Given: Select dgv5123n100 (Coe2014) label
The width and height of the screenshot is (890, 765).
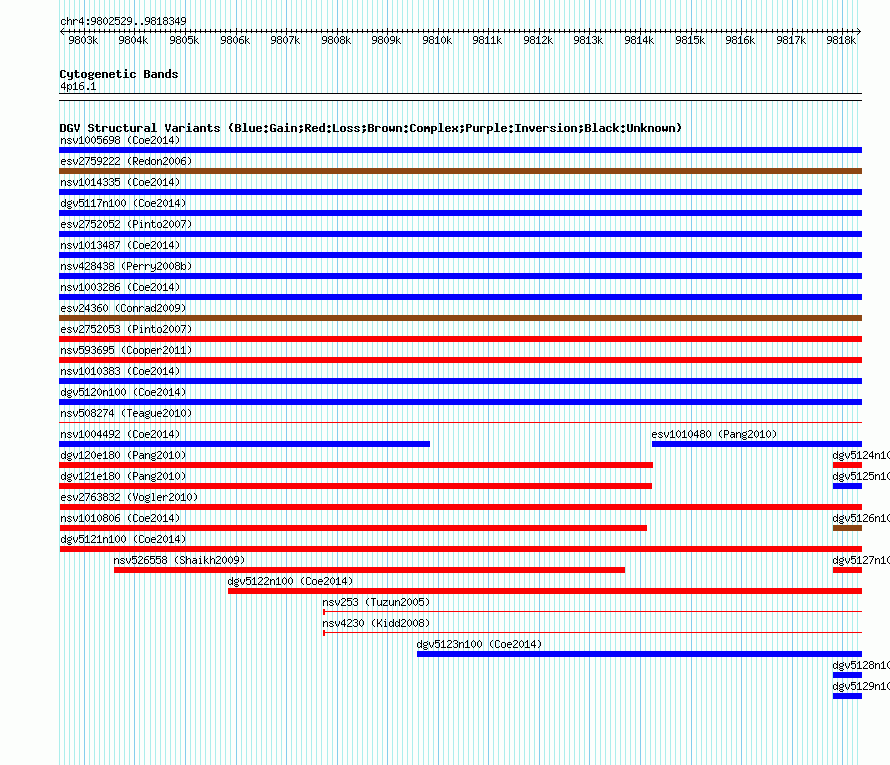Looking at the screenshot, I should 479,644.
